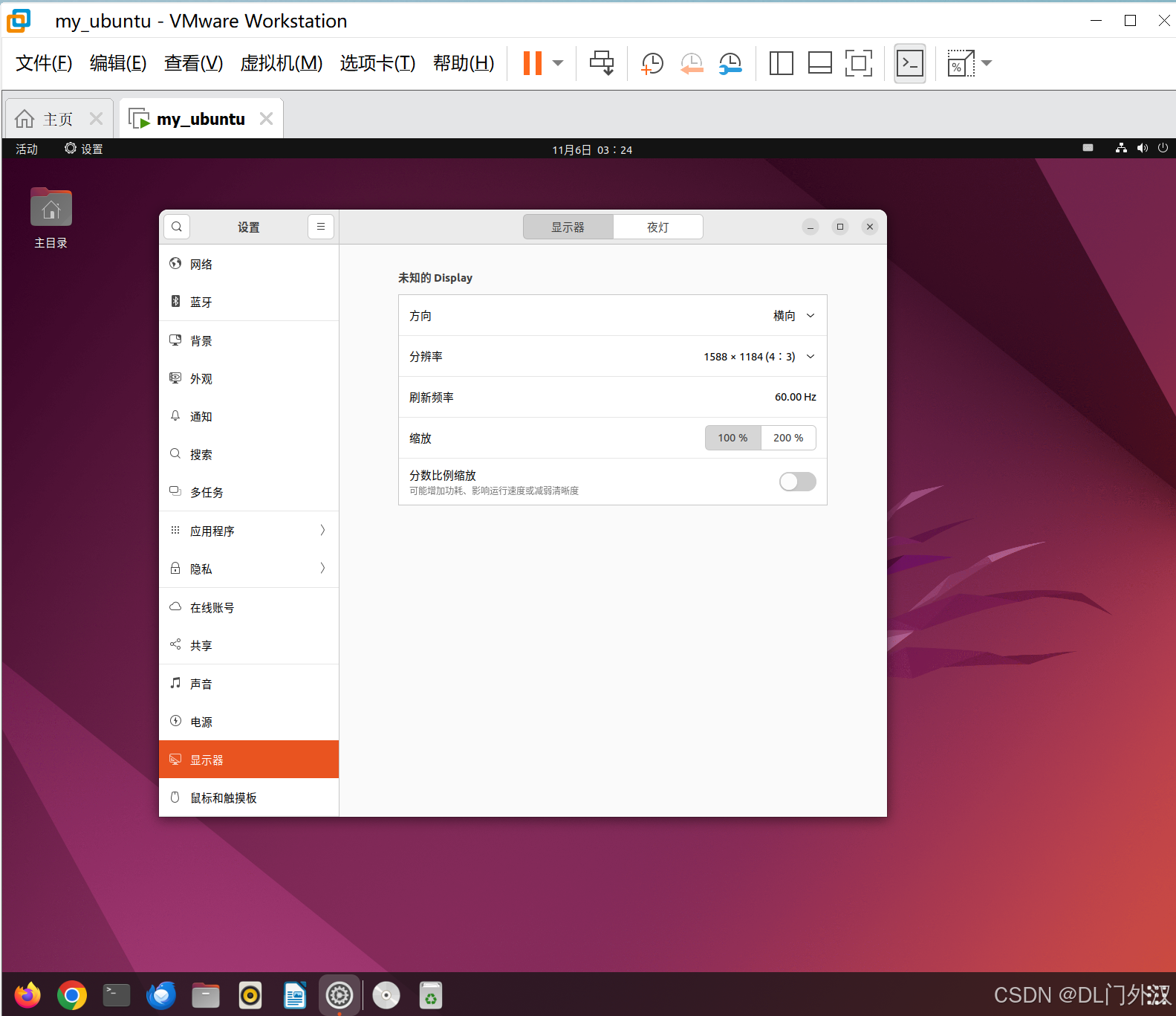
Task: Select 在线账号 in the Settings sidebar
Action: tap(249, 607)
